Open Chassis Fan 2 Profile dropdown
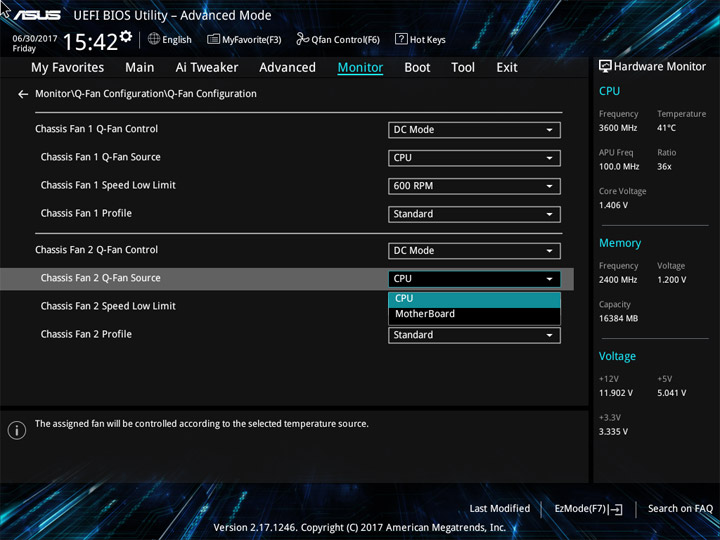Screen dimensions: 720x540 pyautogui.click(x=474, y=335)
